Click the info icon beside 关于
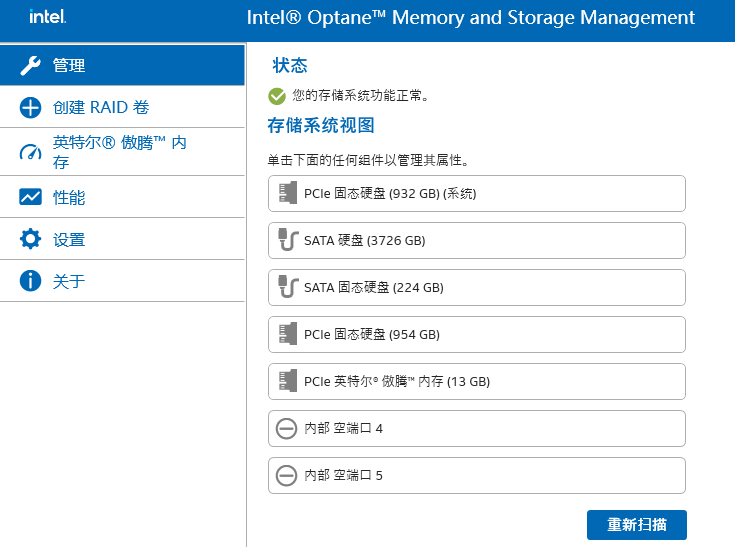Image resolution: width=735 pixels, height=547 pixels. 30,282
